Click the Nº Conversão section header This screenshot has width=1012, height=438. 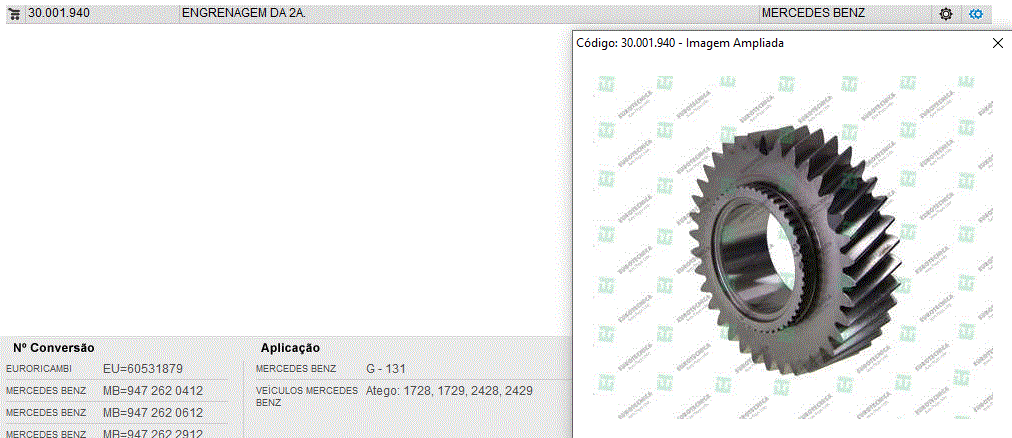pos(53,348)
